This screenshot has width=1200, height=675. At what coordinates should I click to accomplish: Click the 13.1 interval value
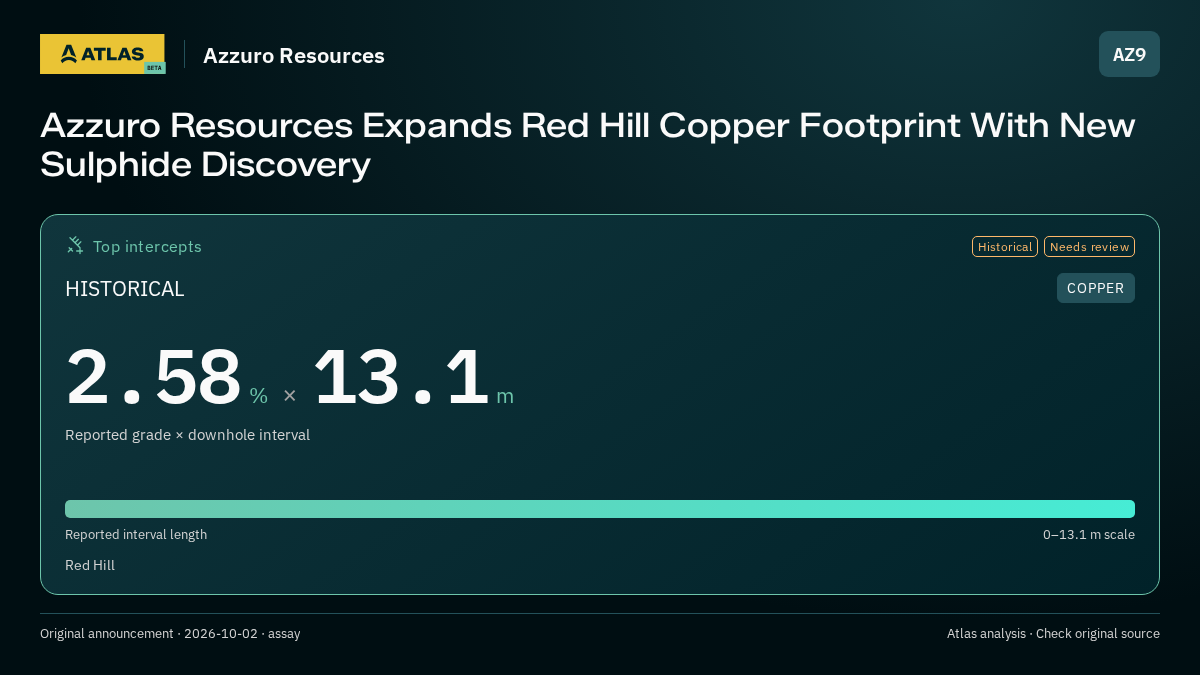click(401, 377)
